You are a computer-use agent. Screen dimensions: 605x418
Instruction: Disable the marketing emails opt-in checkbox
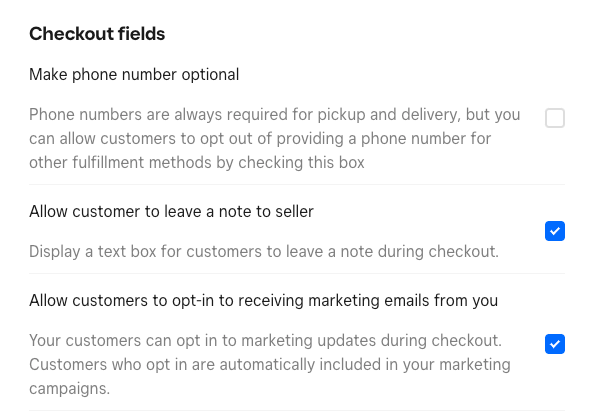555,345
